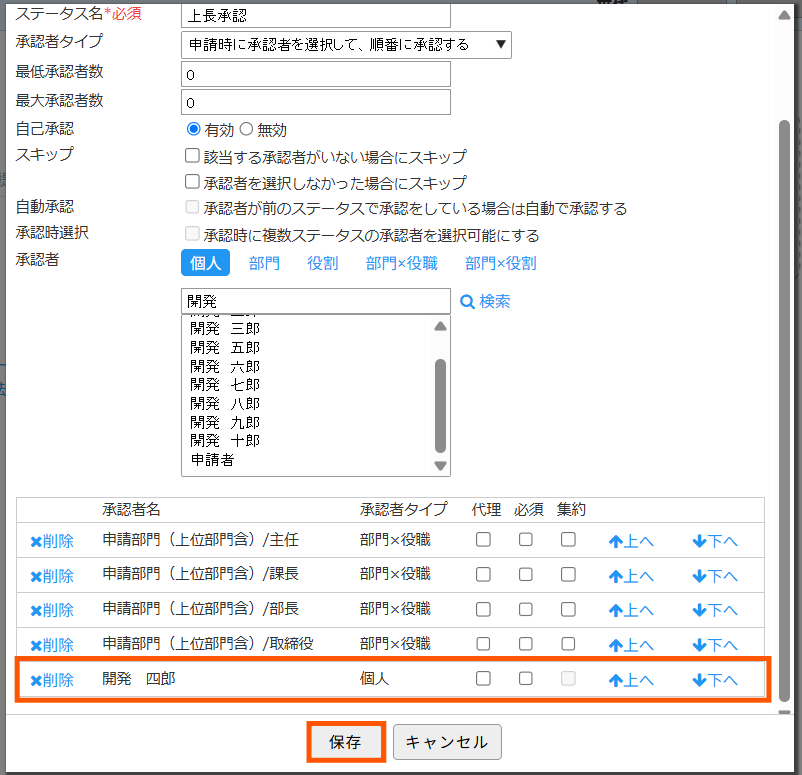Click the 最大承認者数 input field
This screenshot has height=775, width=802.
(x=316, y=102)
